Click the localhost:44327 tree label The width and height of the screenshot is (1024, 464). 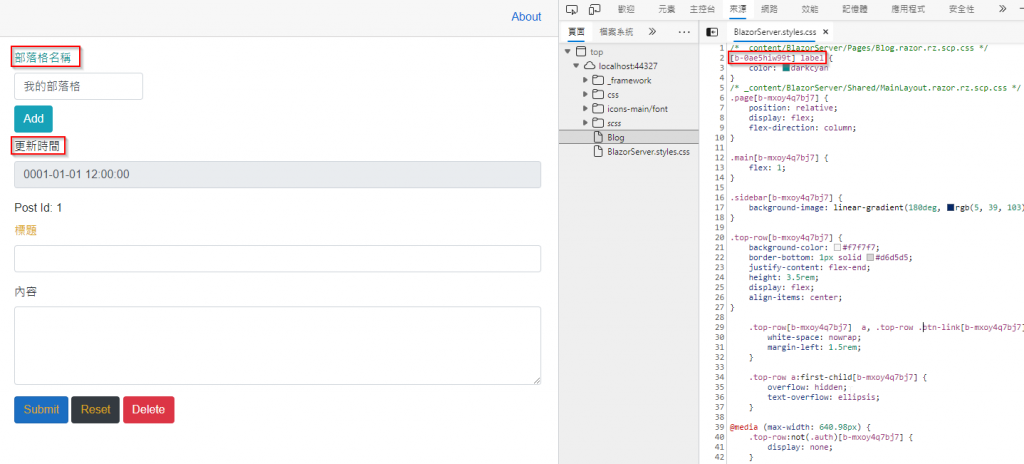tap(628, 66)
